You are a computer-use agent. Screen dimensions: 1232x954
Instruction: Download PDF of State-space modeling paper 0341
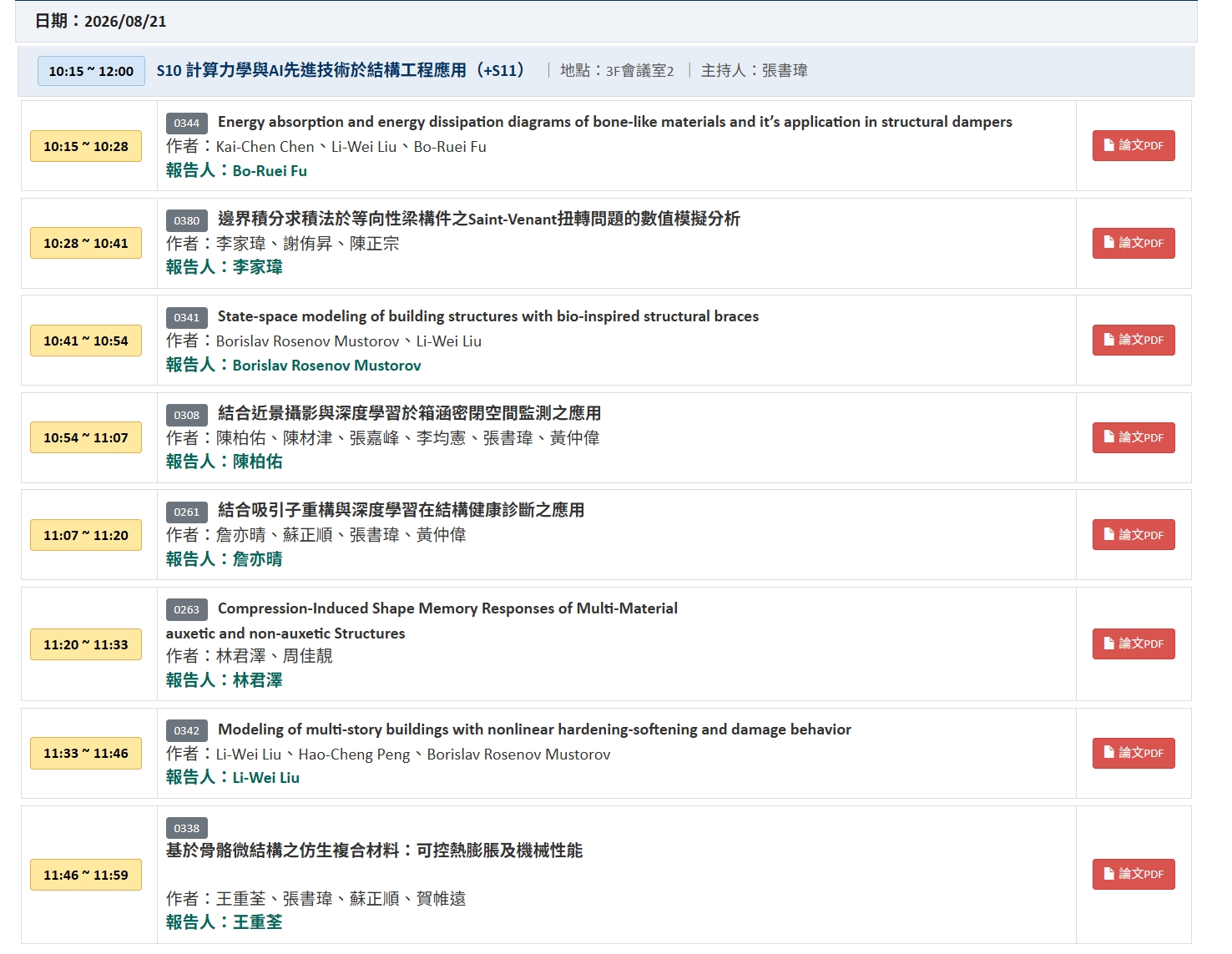click(1133, 340)
